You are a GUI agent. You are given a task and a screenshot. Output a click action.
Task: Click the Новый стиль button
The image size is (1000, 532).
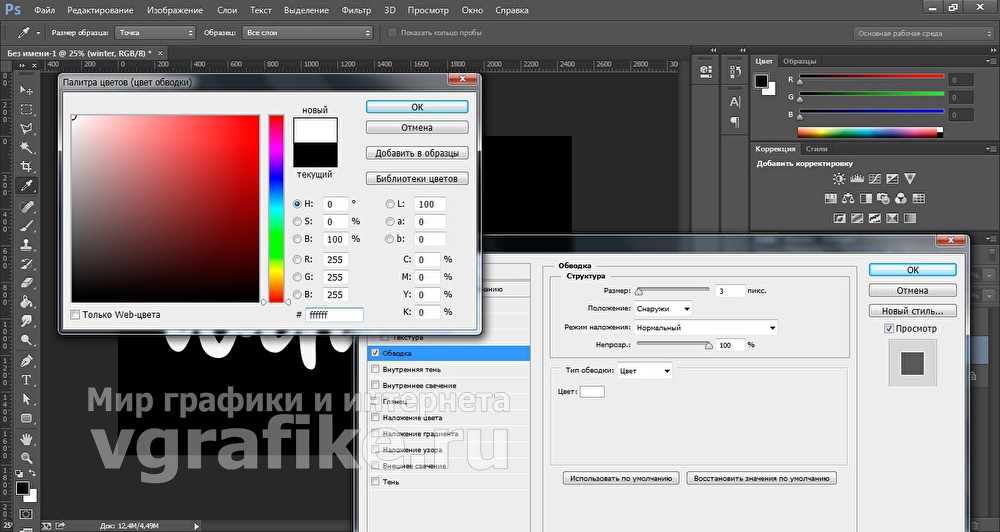[x=913, y=311]
